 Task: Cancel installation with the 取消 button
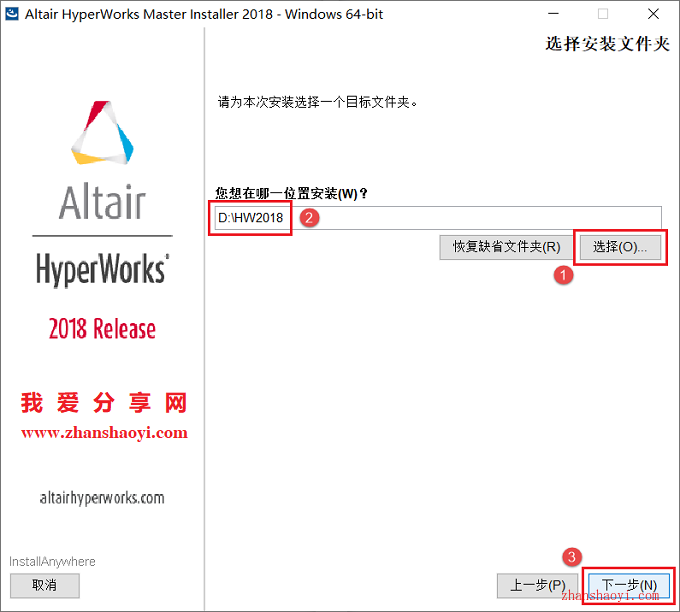pos(45,586)
